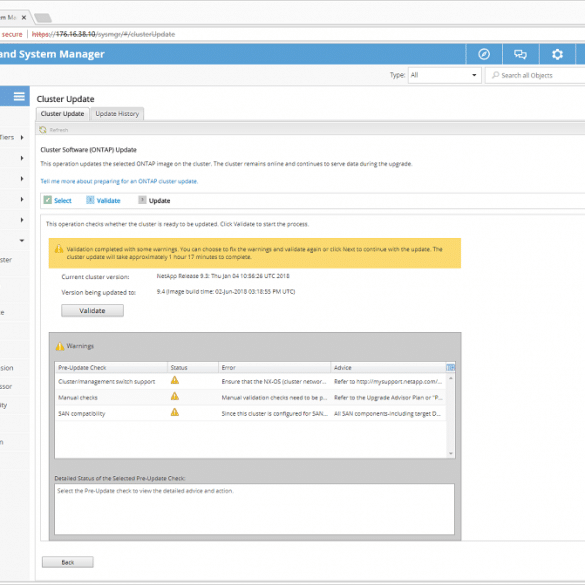Click the Select step checkmark icon
Image resolution: width=585 pixels, height=585 pixels.
[x=47, y=200]
